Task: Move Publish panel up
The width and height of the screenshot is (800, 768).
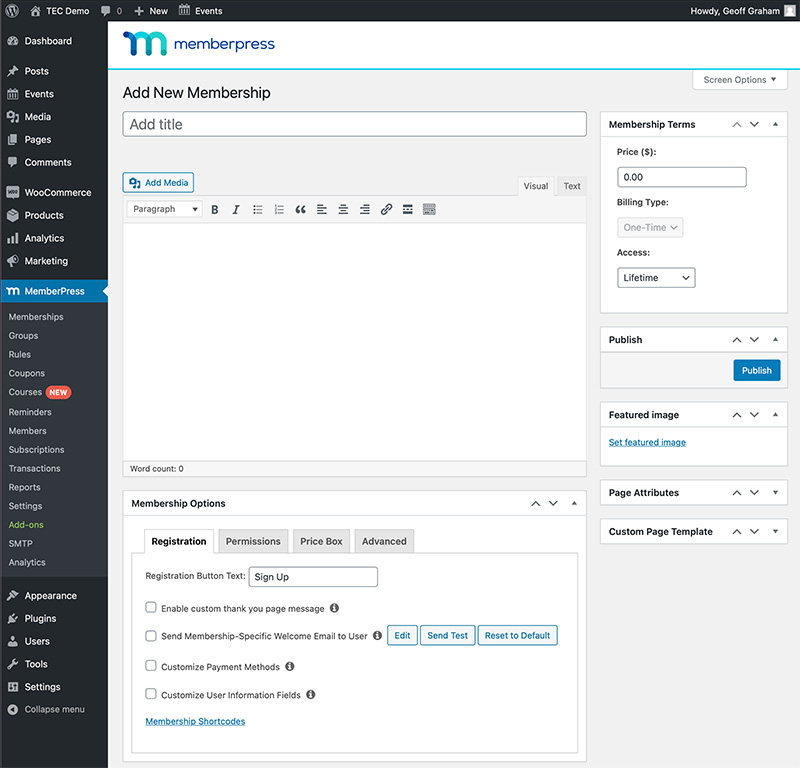Action: (737, 340)
